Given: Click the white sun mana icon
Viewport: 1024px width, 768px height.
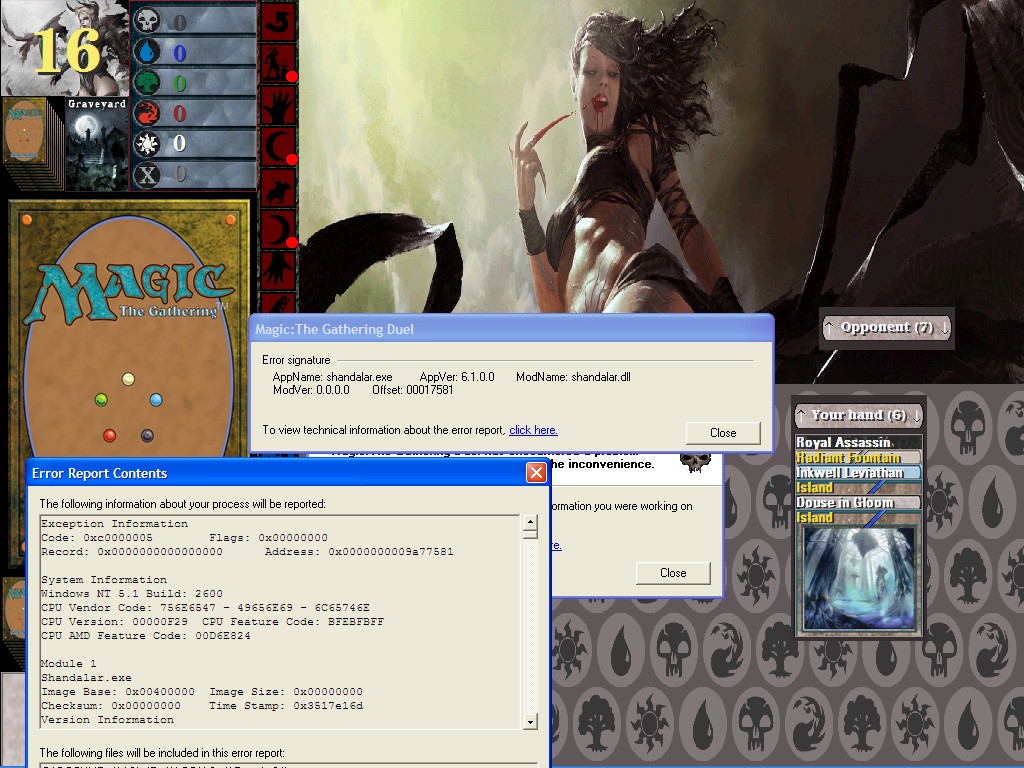Looking at the screenshot, I should 146,144.
